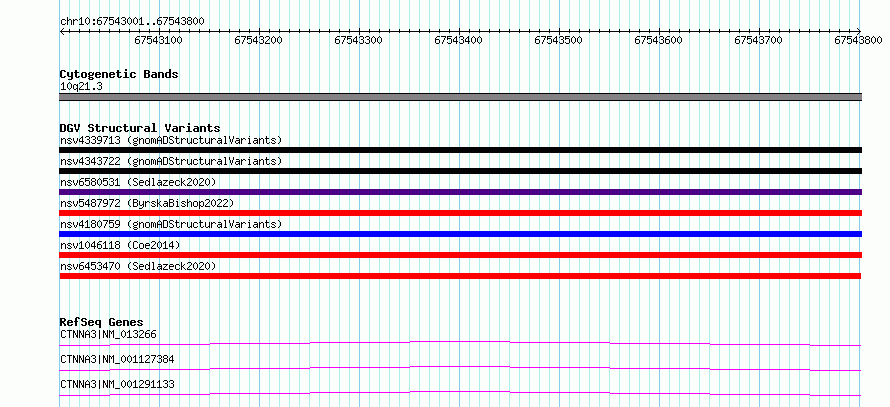Click the red bar of nsv1046118
The height and width of the screenshot is (407, 890).
(460, 255)
